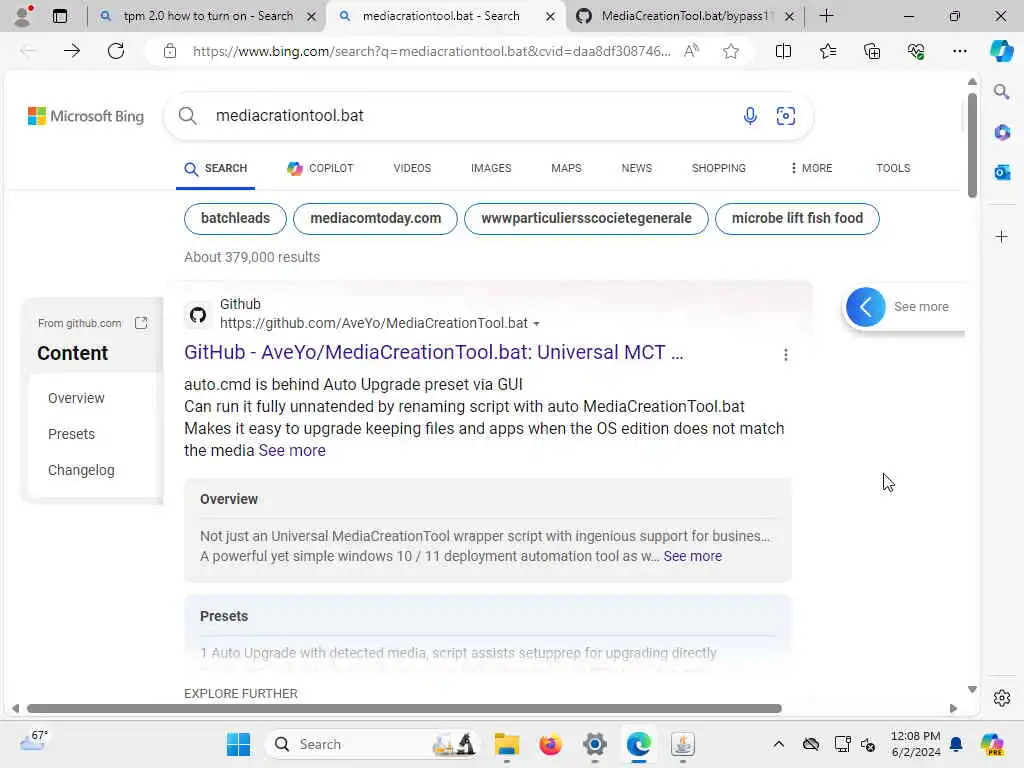
Task: Click the scroll-down arrow of page
Action: (972, 690)
